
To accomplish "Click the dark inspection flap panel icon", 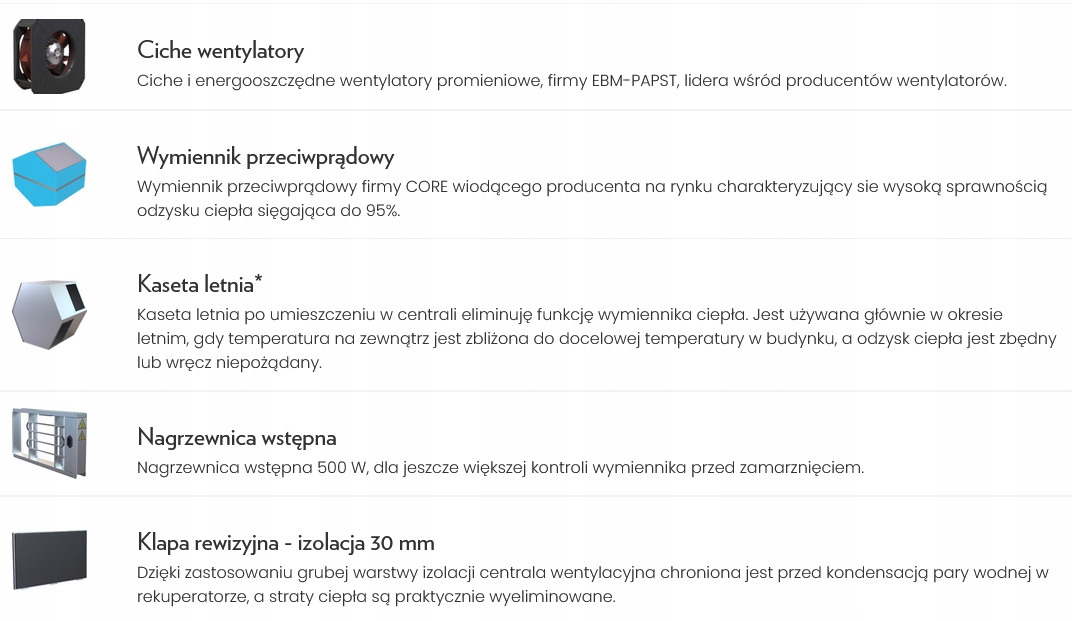I will coord(49,559).
